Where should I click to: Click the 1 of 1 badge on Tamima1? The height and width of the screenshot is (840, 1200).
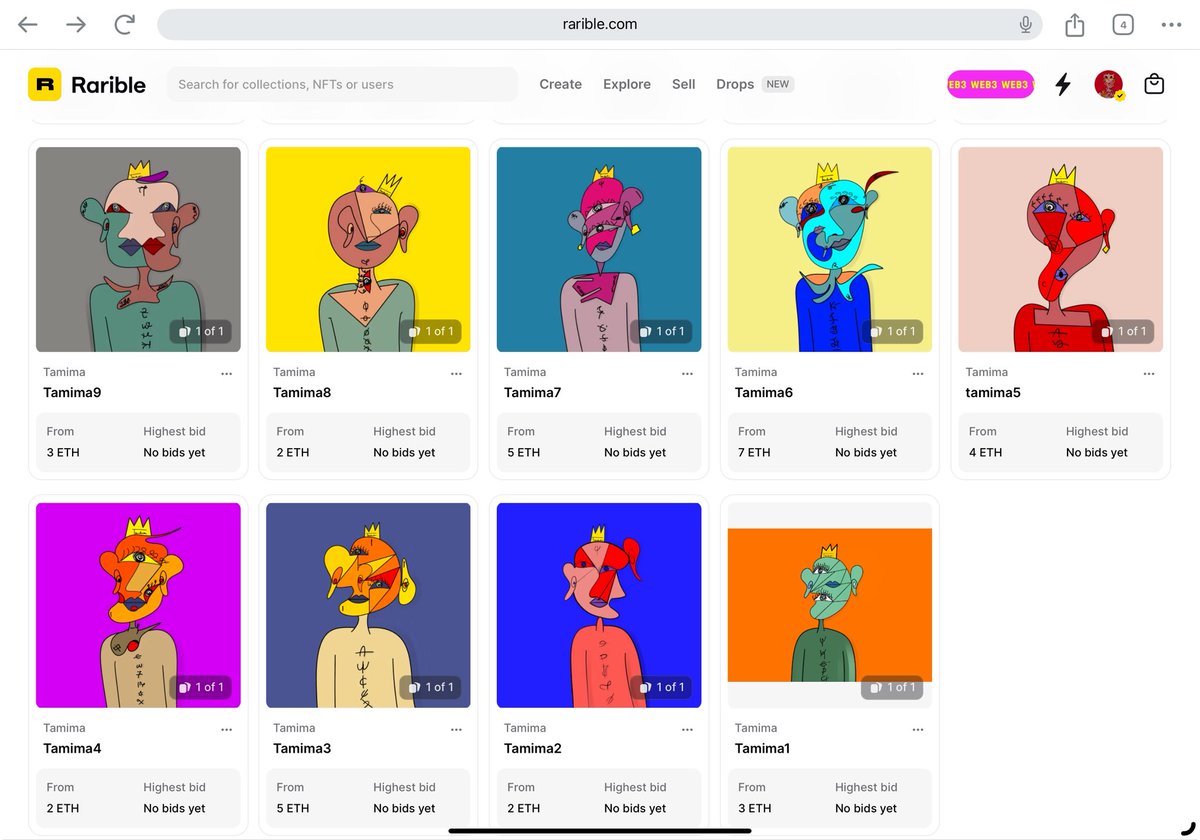click(893, 687)
